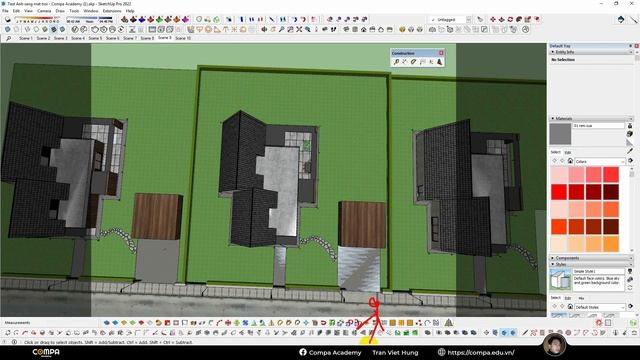Click the Compa Academy Facebook link

pos(330,352)
